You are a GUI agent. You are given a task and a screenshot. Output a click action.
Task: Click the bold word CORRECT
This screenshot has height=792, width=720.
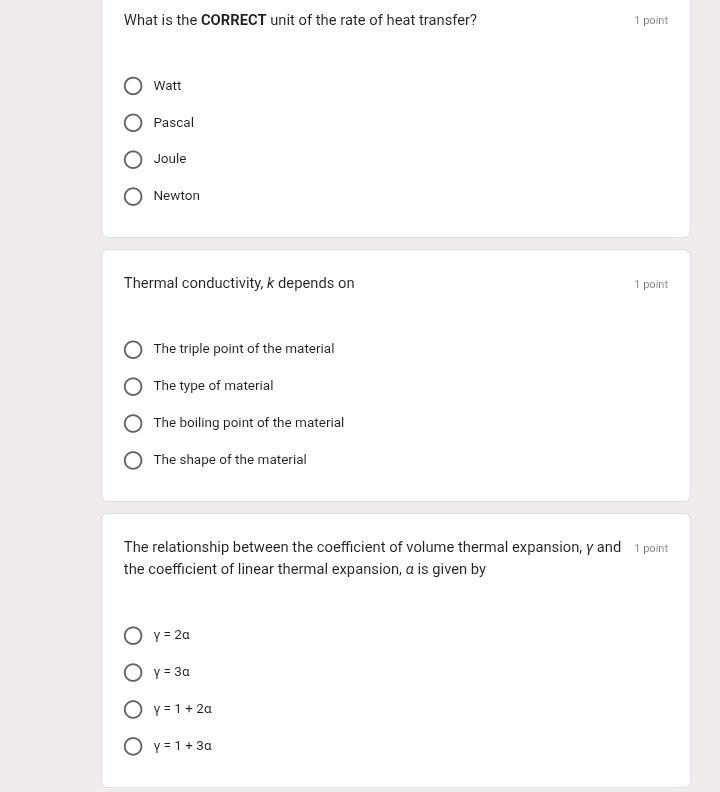pyautogui.click(x=233, y=21)
